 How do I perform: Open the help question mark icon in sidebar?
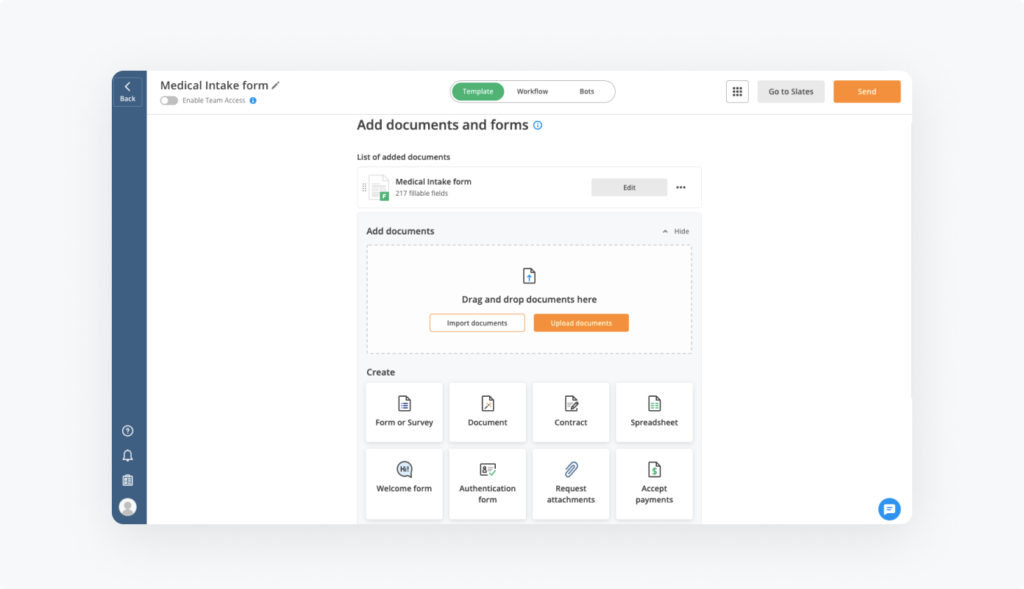[127, 431]
